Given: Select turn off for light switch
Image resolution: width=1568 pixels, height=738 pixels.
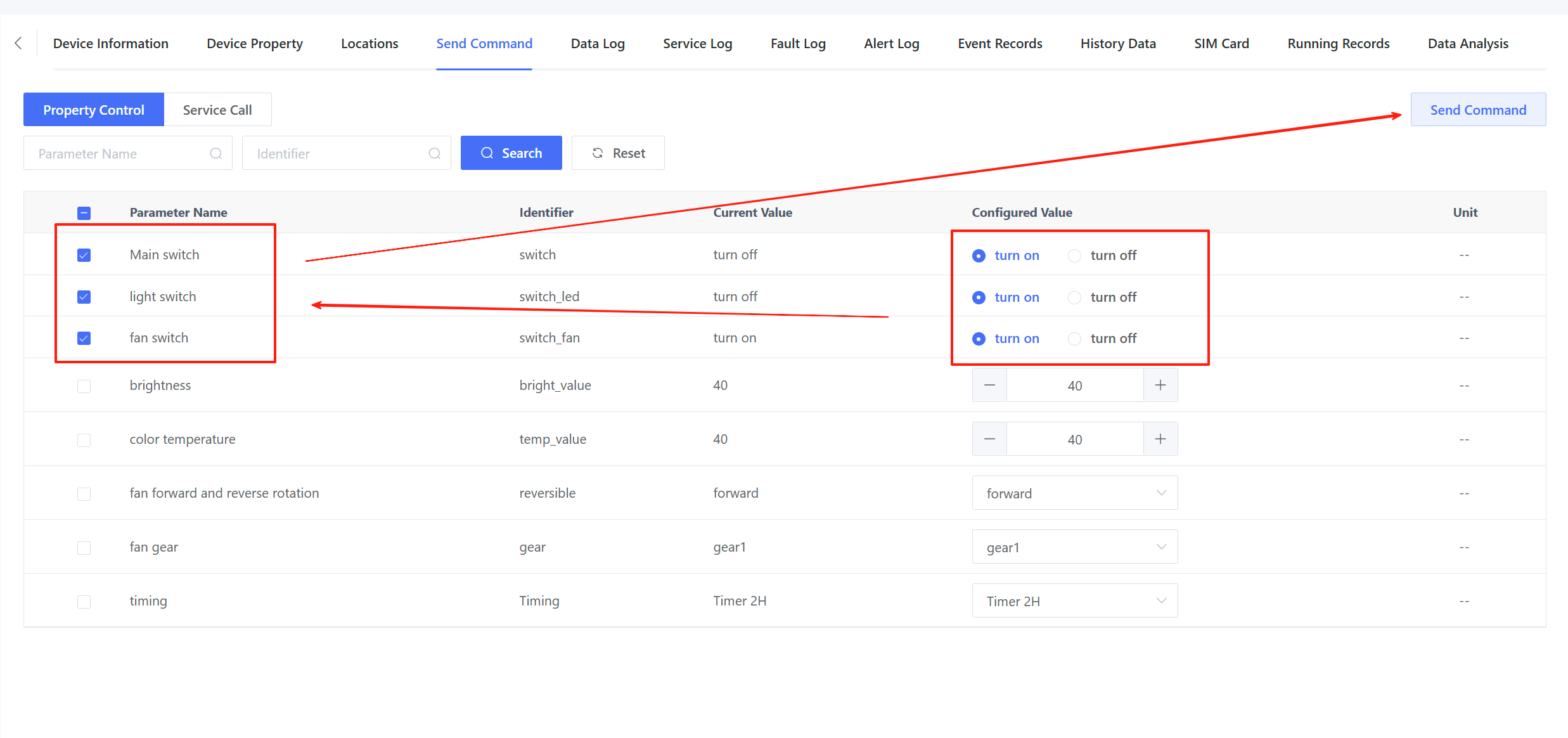Looking at the screenshot, I should pyautogui.click(x=1074, y=297).
